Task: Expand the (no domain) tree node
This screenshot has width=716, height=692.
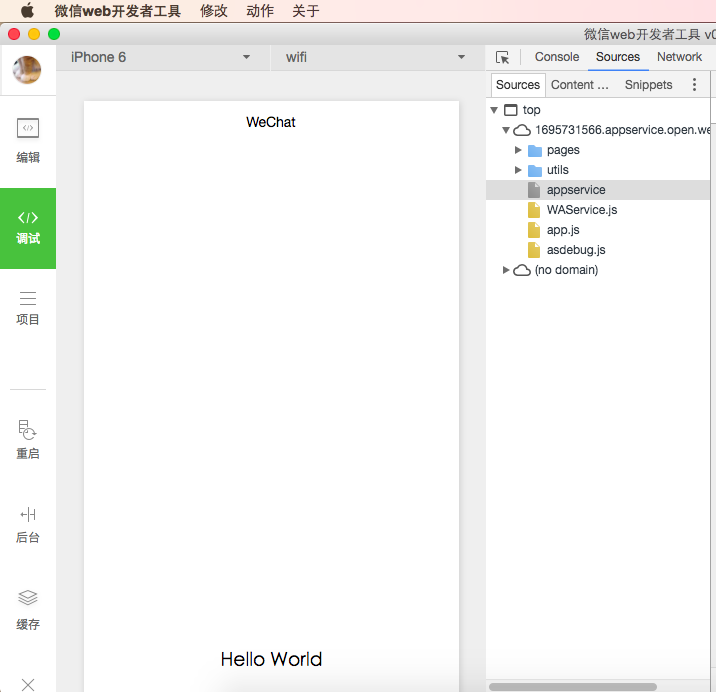Action: pyautogui.click(x=507, y=270)
